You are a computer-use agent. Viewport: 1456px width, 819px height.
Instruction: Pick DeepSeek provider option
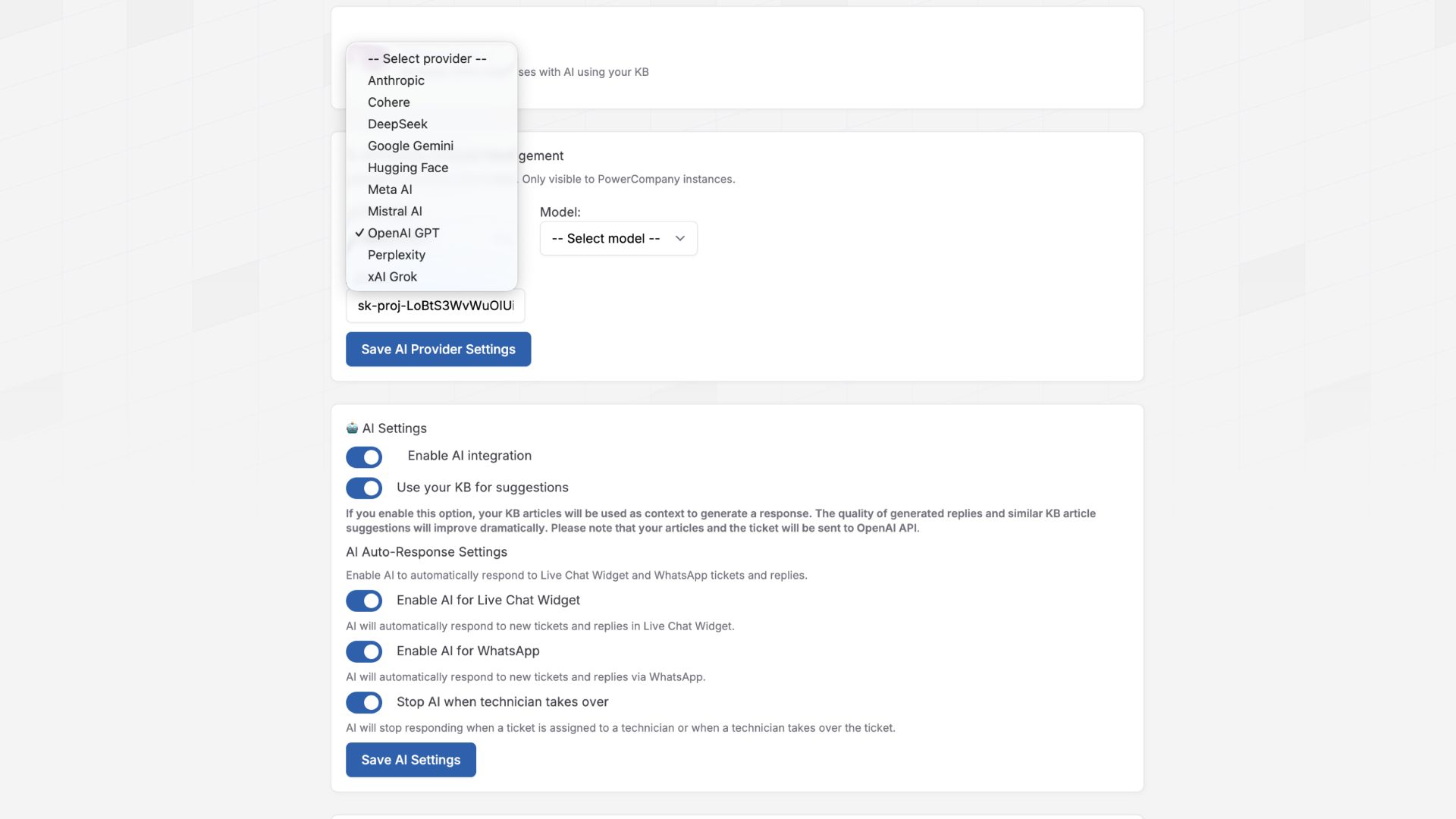tap(397, 124)
